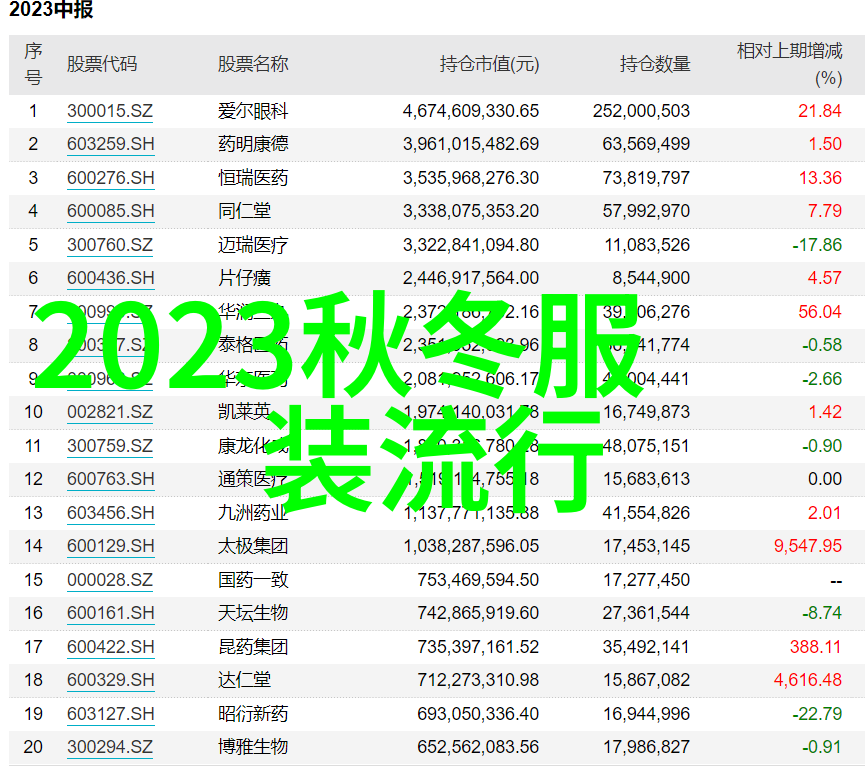
Task: Select holding quantity 252,000,503
Action: point(641,111)
